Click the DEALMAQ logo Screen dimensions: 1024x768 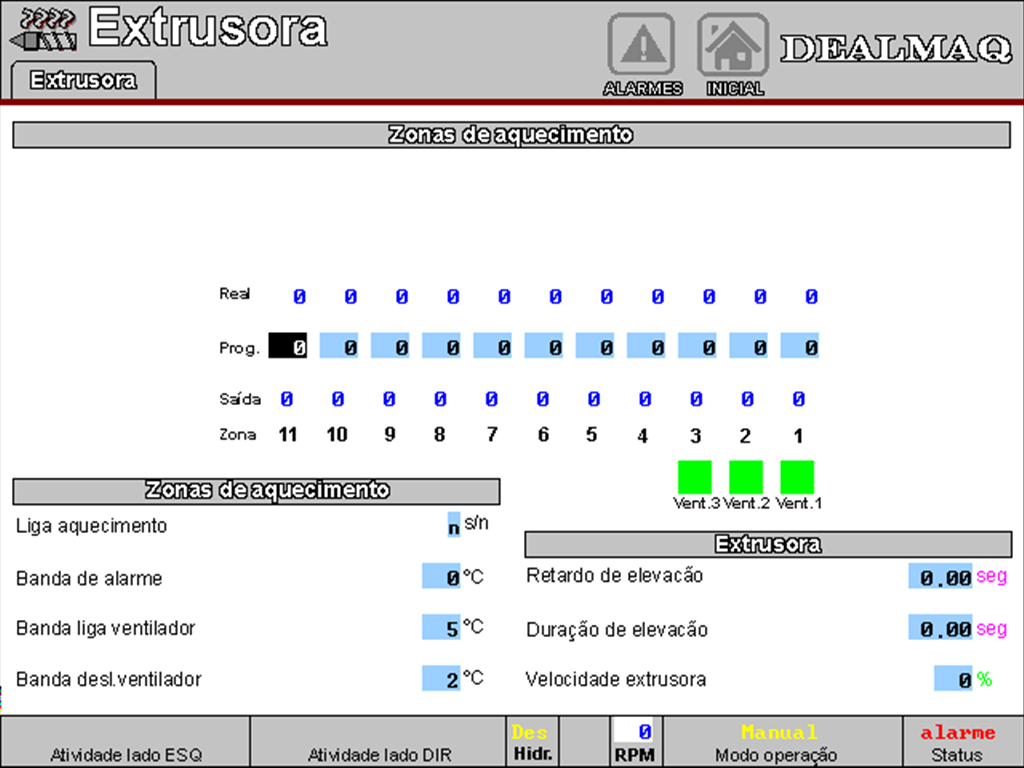pos(896,49)
